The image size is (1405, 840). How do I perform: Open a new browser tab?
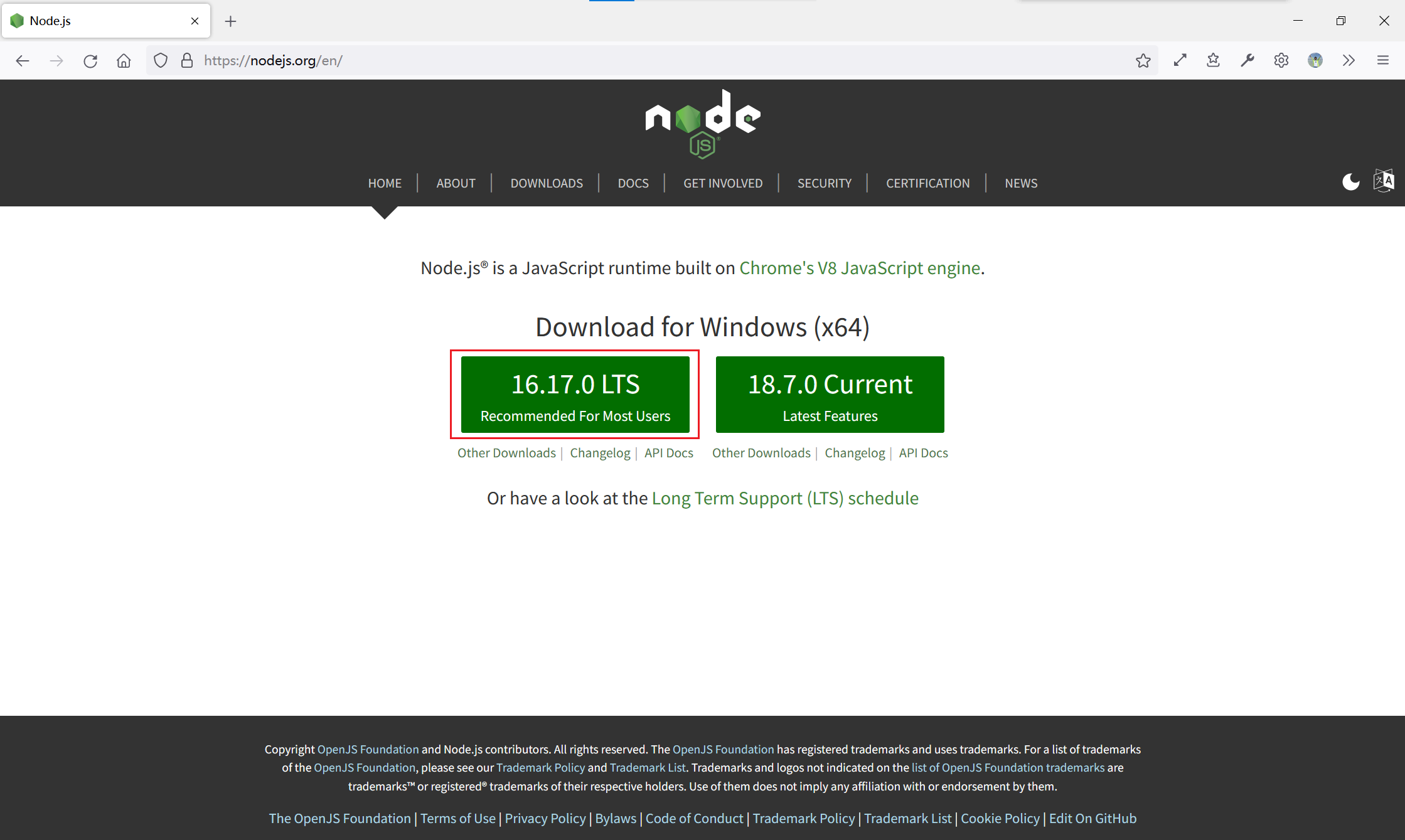tap(230, 21)
